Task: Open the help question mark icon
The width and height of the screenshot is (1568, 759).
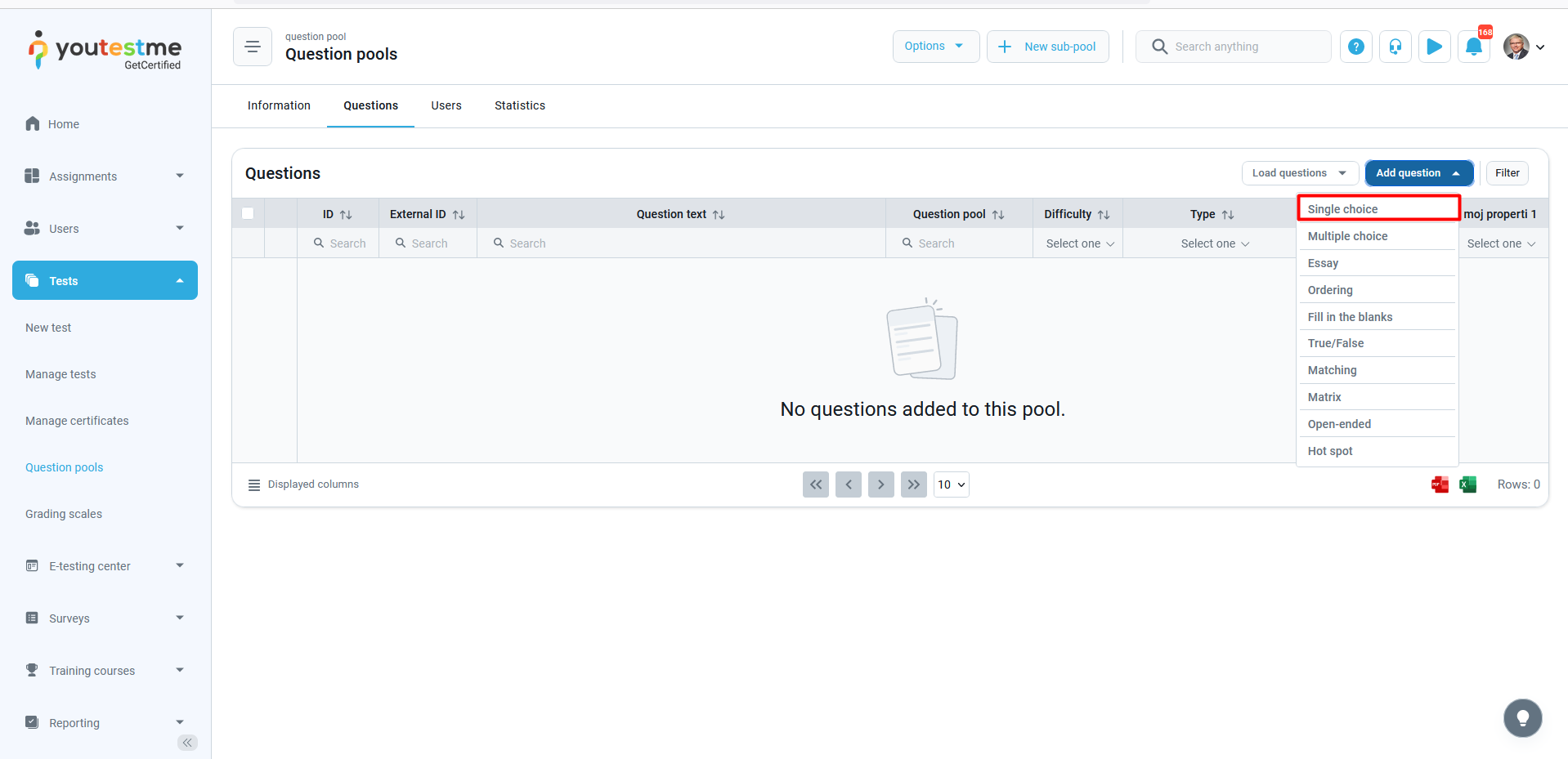Action: click(x=1355, y=47)
